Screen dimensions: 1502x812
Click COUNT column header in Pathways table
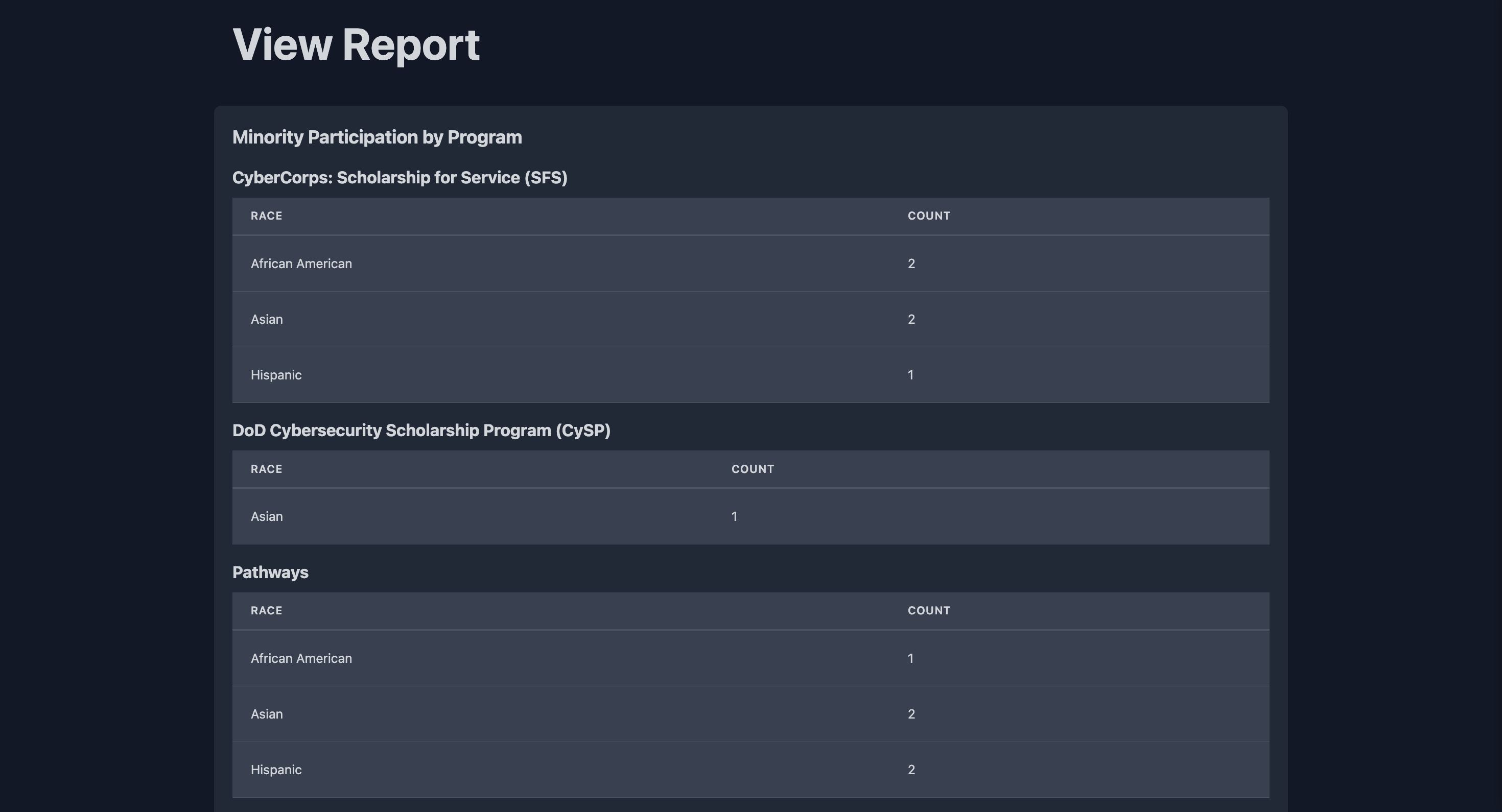coord(928,611)
